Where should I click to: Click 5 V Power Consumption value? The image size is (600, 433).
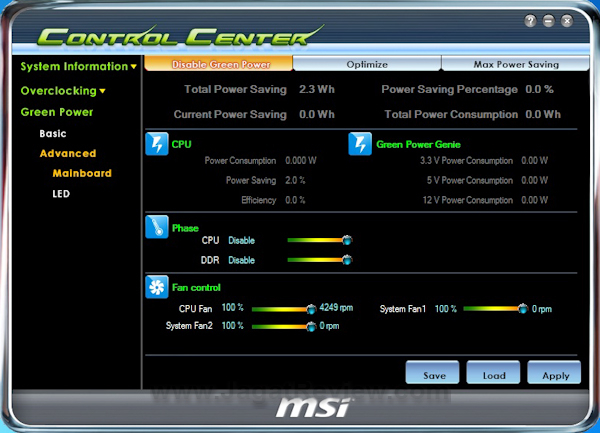(535, 181)
